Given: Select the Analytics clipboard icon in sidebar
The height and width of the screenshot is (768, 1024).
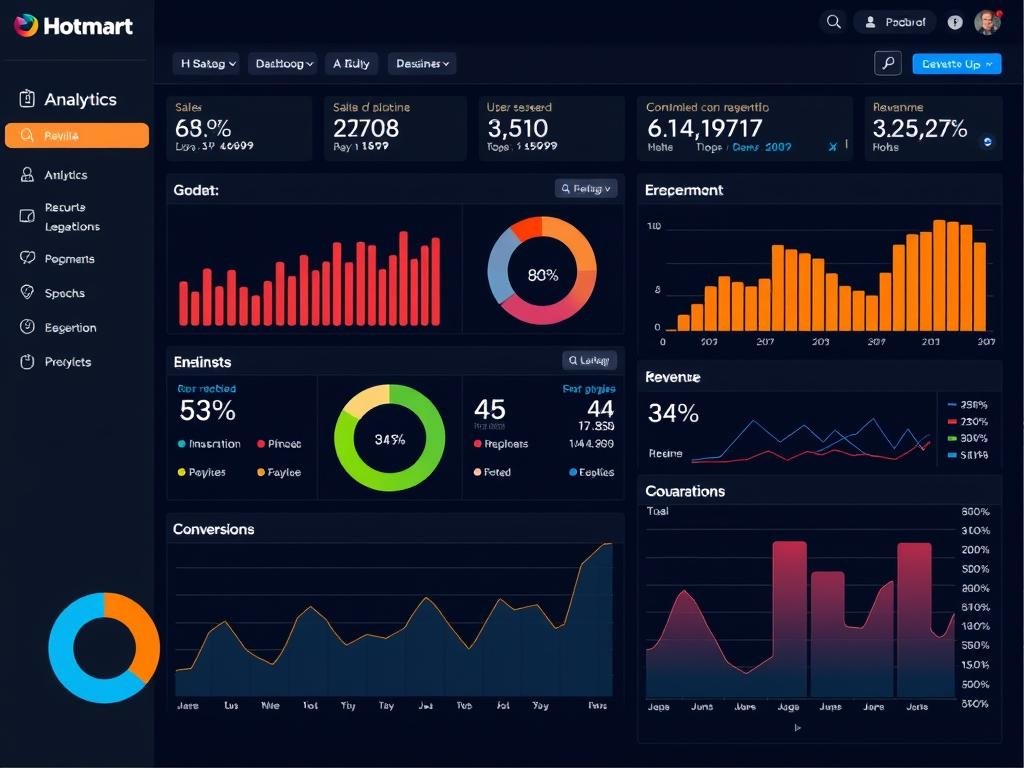Looking at the screenshot, I should tap(26, 98).
